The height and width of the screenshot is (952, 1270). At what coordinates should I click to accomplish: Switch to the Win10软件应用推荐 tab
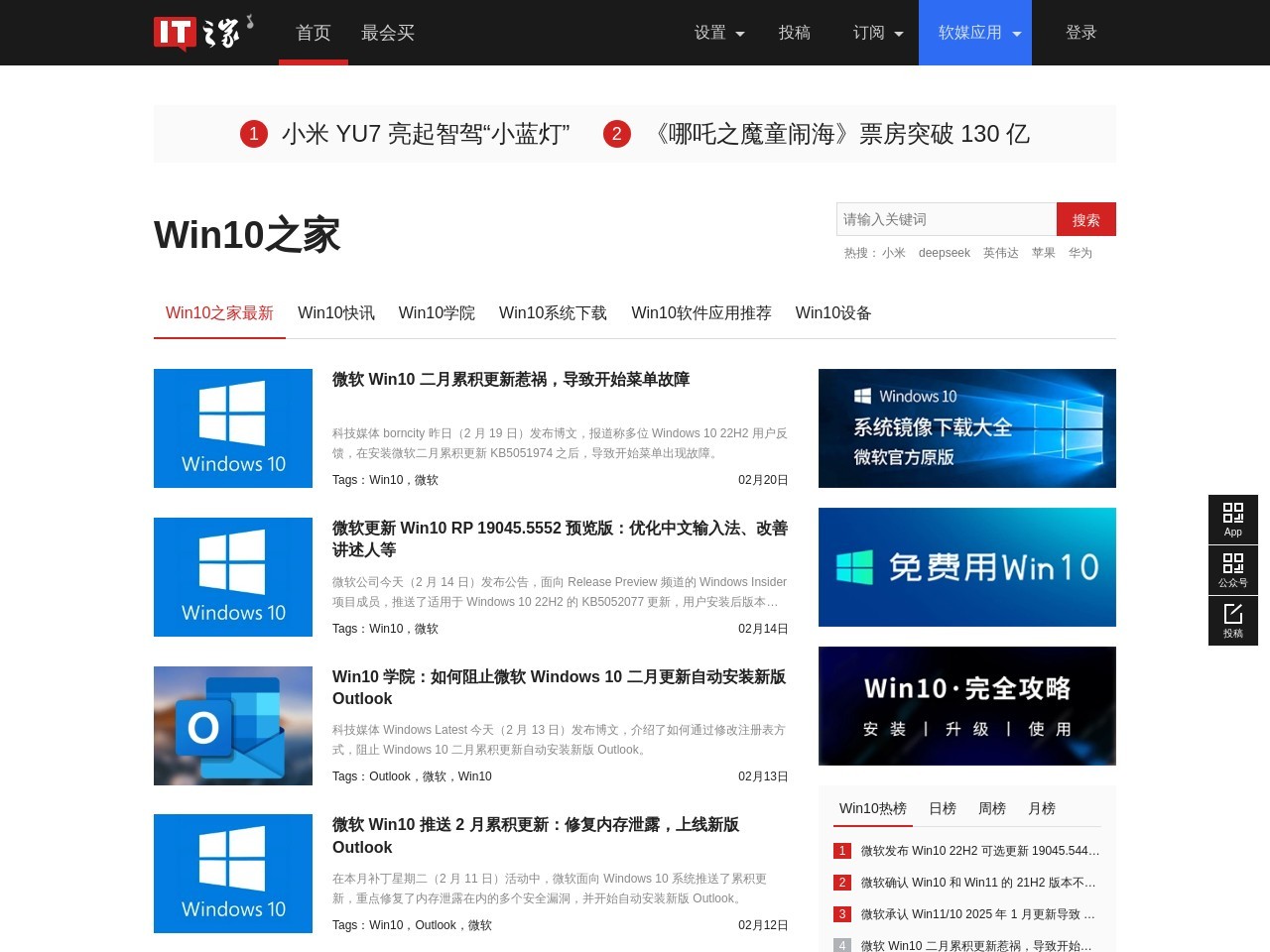[x=701, y=313]
